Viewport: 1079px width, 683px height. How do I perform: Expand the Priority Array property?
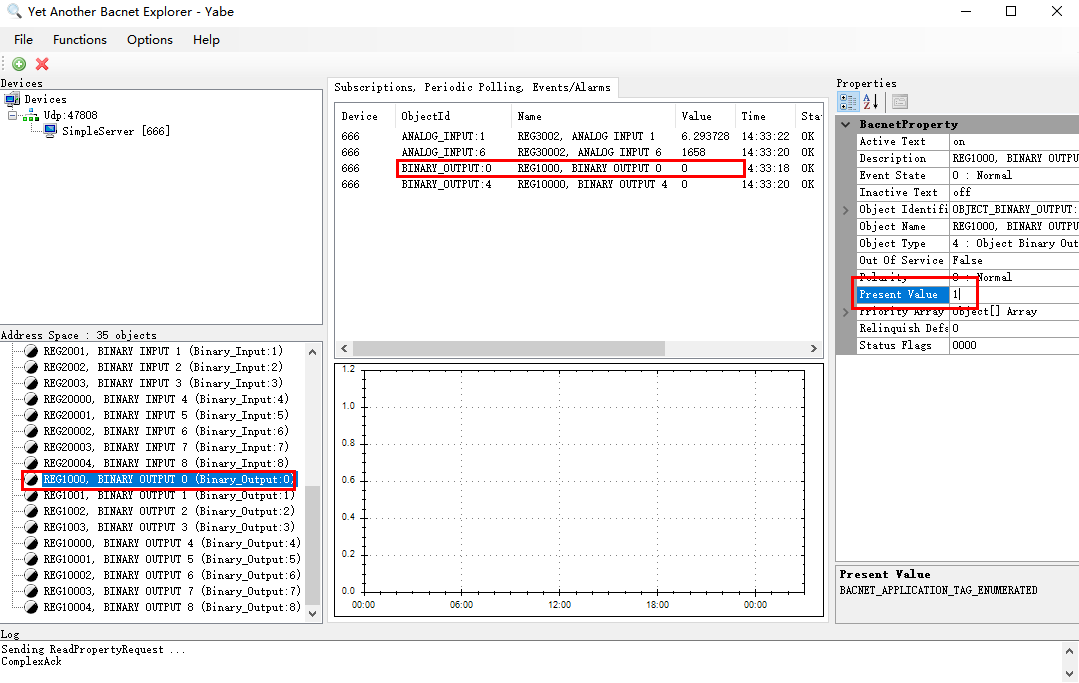[846, 312]
